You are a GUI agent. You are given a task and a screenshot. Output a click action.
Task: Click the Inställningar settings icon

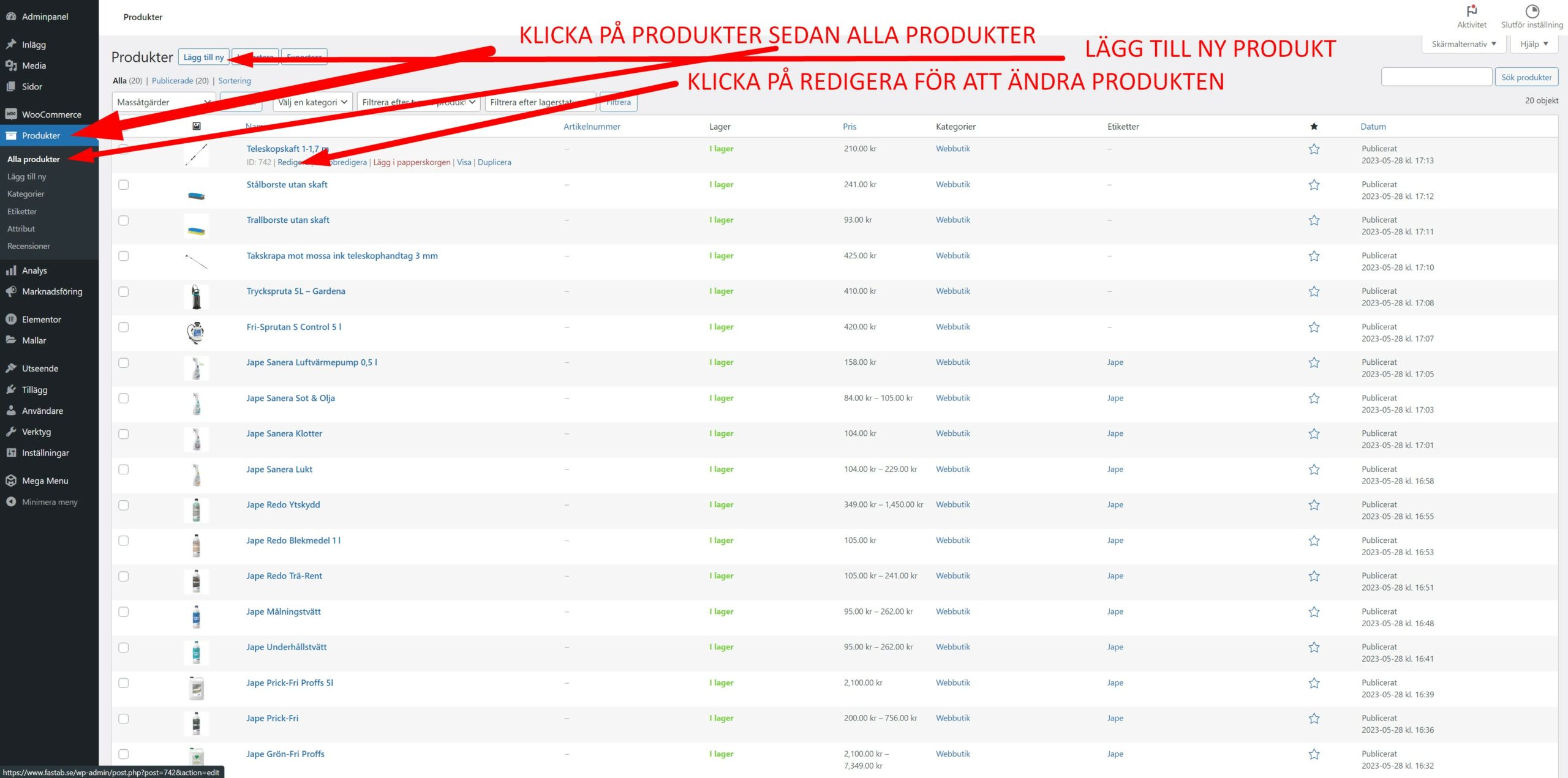(x=11, y=453)
